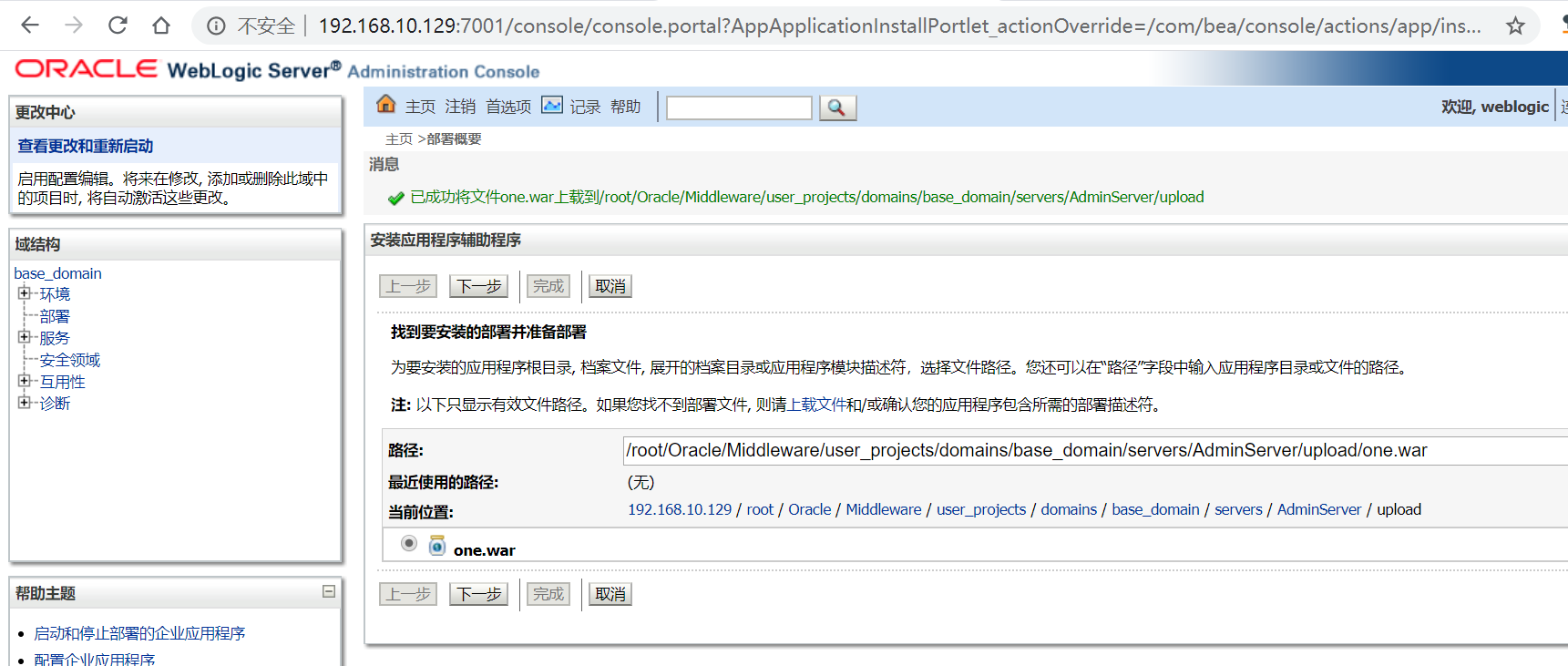Navigate to Middleware in current location
Screen dimensions: 1568x666
[x=884, y=509]
